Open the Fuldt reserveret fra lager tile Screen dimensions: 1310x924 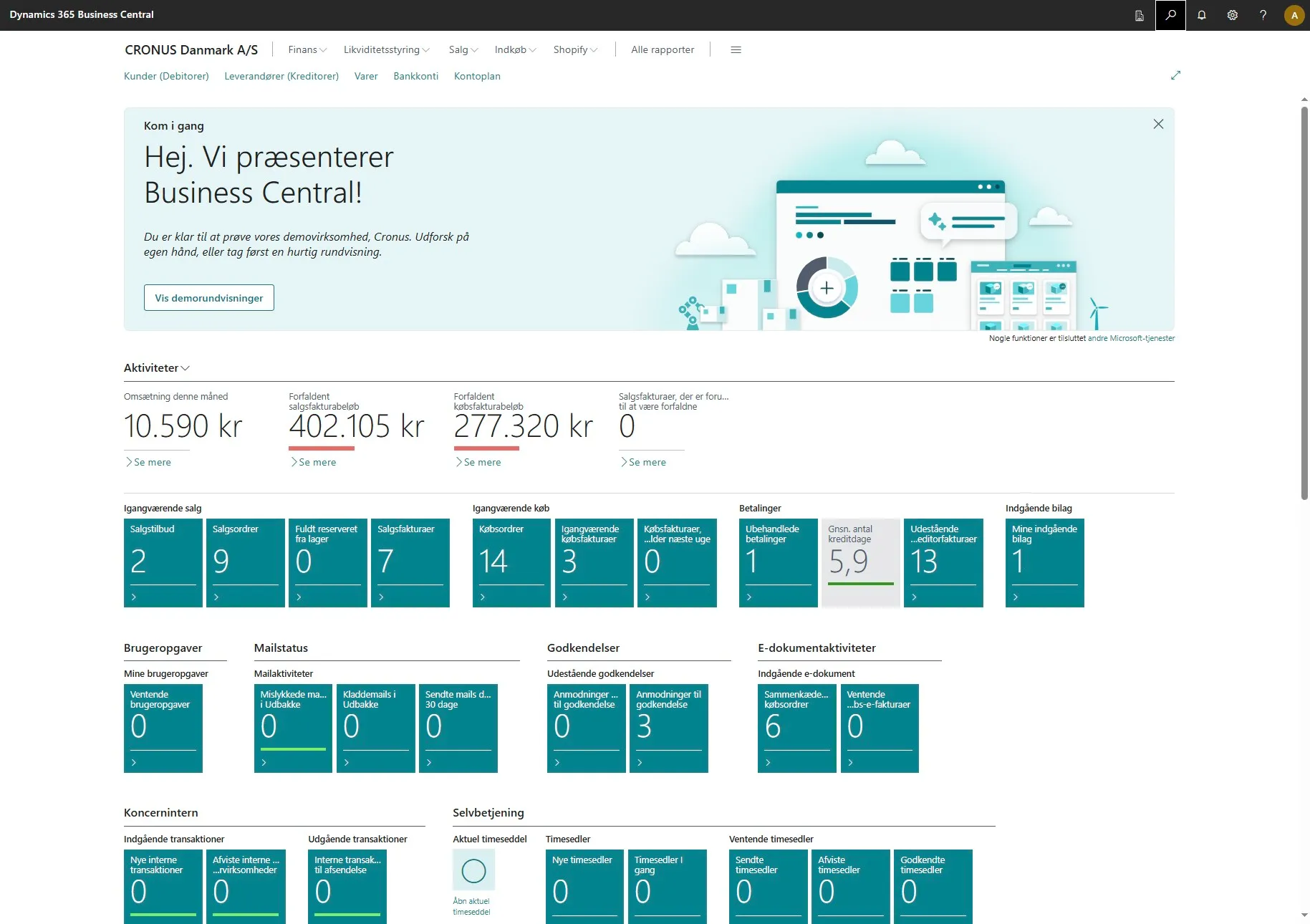click(x=328, y=563)
